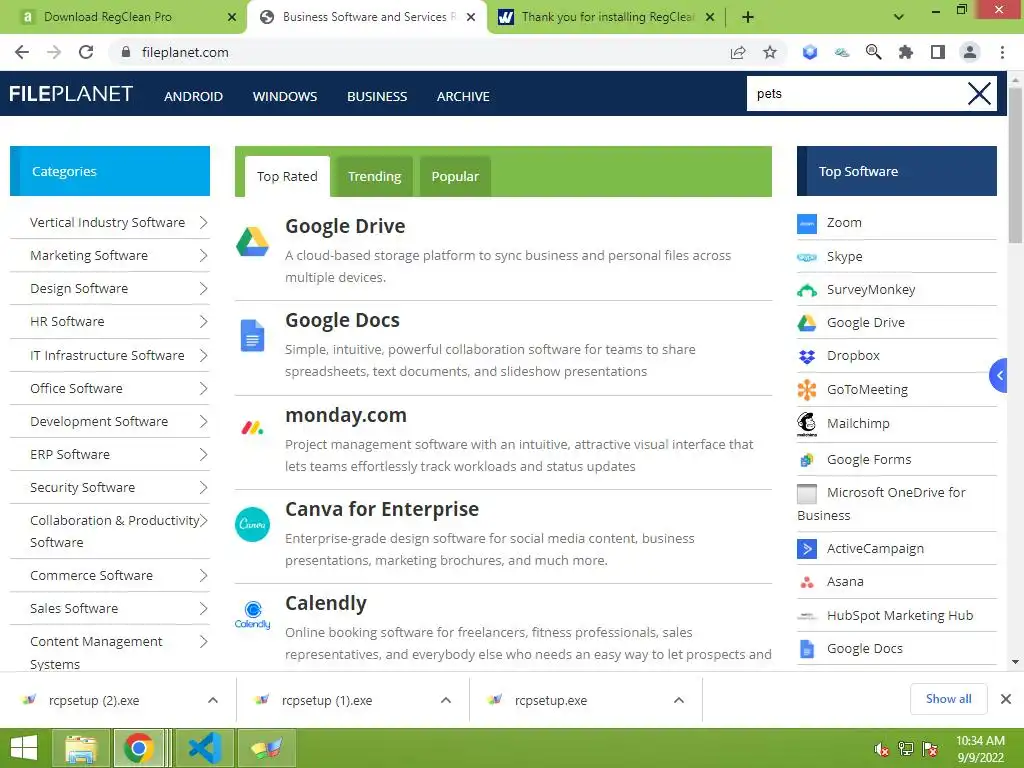This screenshot has height=768, width=1024.
Task: Open the Chrome three-dot menu
Action: point(1002,52)
